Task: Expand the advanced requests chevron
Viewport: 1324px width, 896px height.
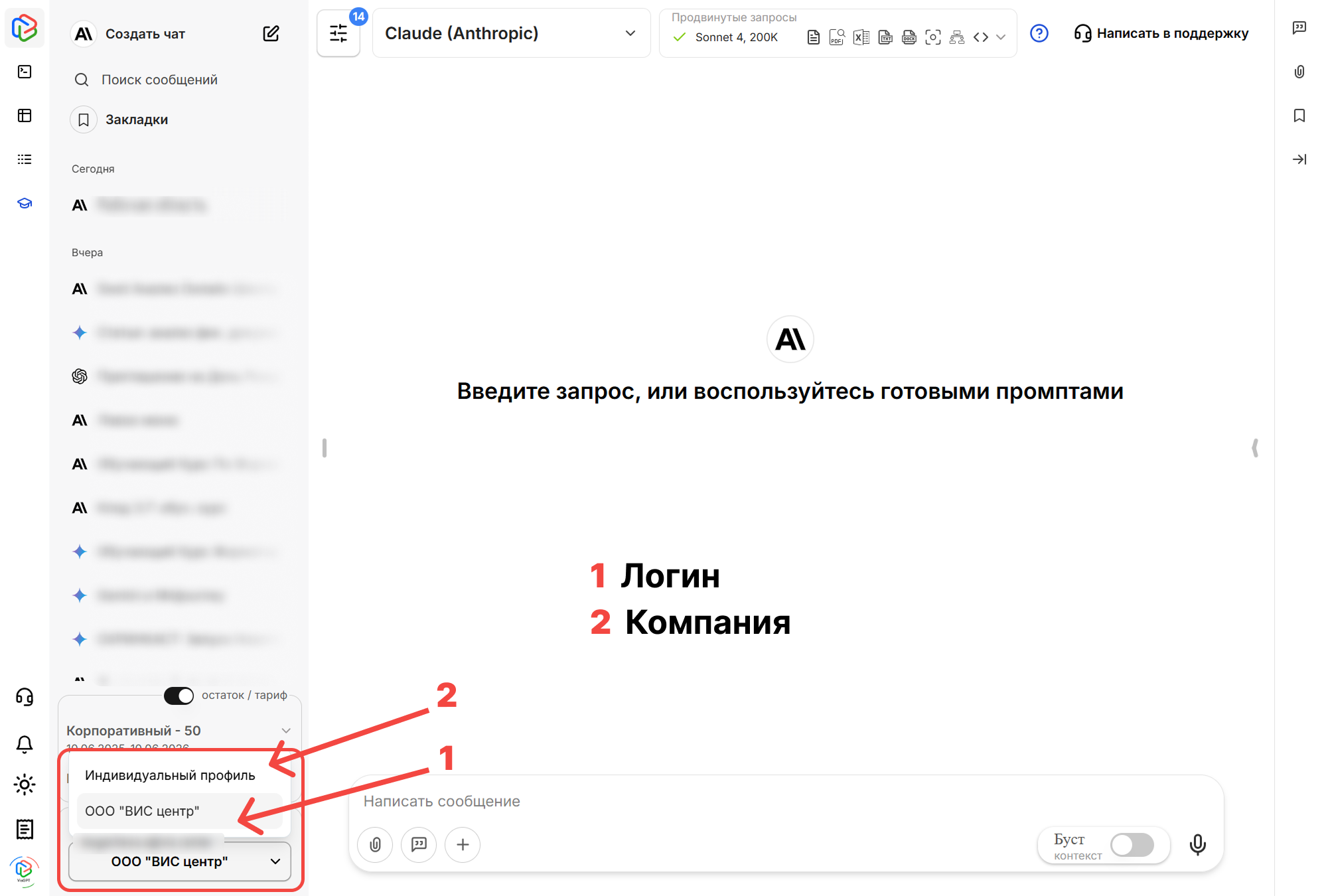Action: tap(1001, 37)
